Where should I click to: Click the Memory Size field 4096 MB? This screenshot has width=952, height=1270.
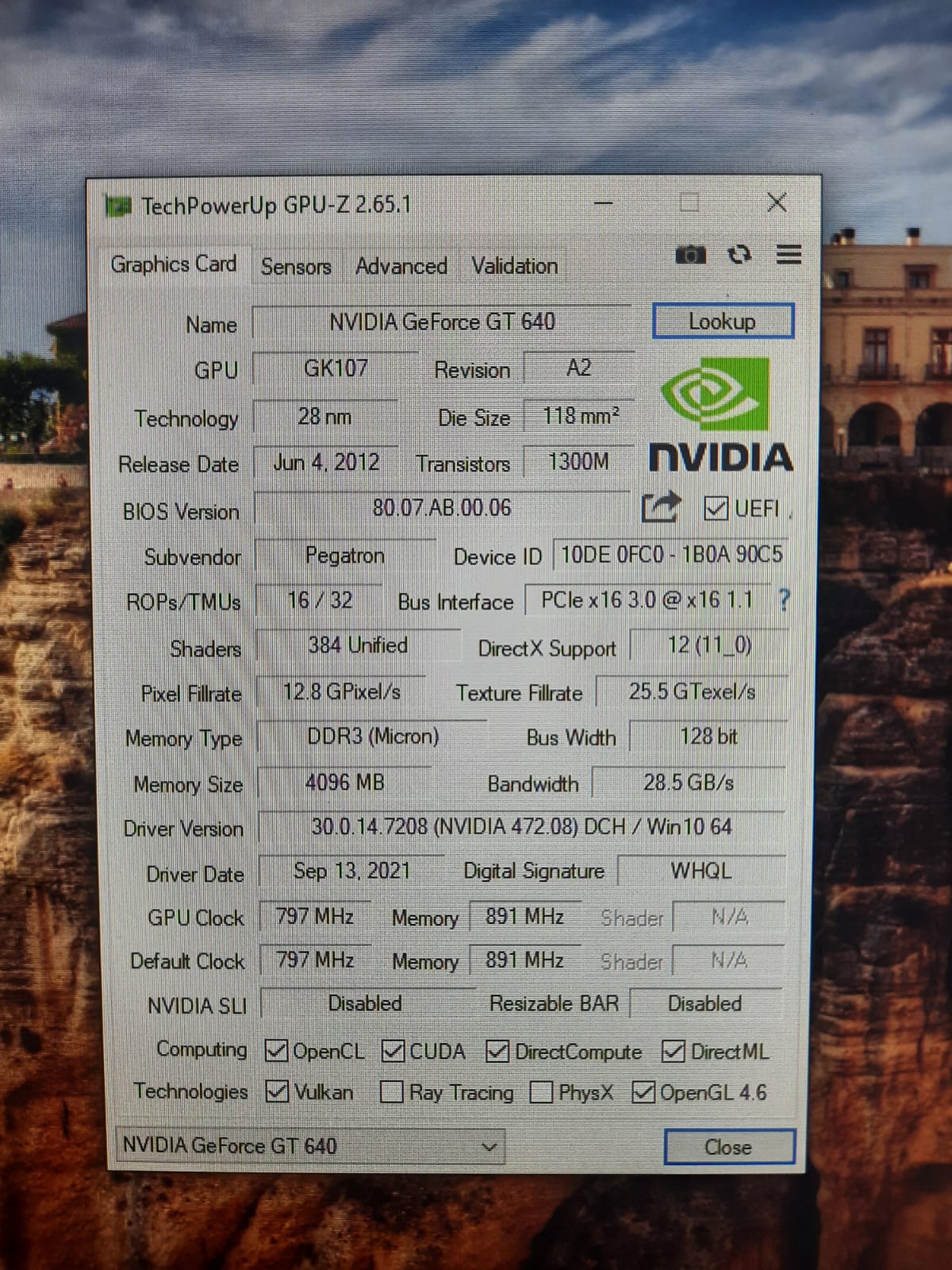(x=345, y=783)
